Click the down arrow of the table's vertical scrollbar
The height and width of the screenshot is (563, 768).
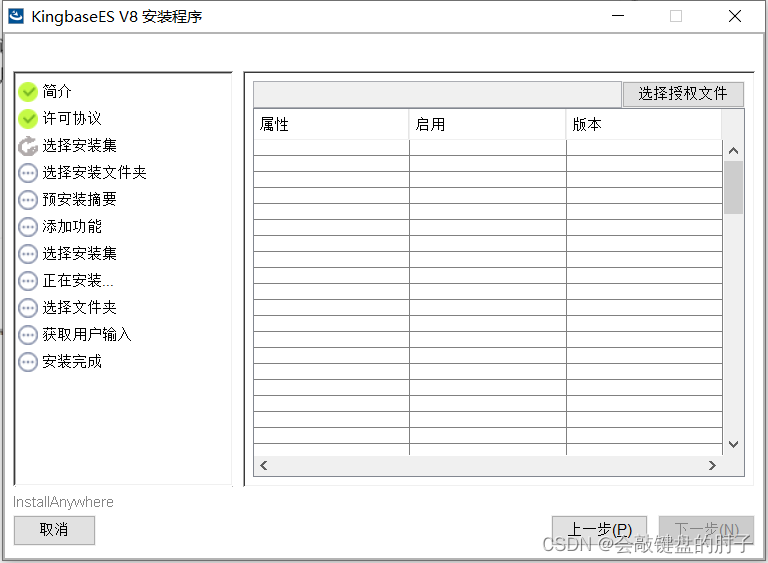(733, 444)
